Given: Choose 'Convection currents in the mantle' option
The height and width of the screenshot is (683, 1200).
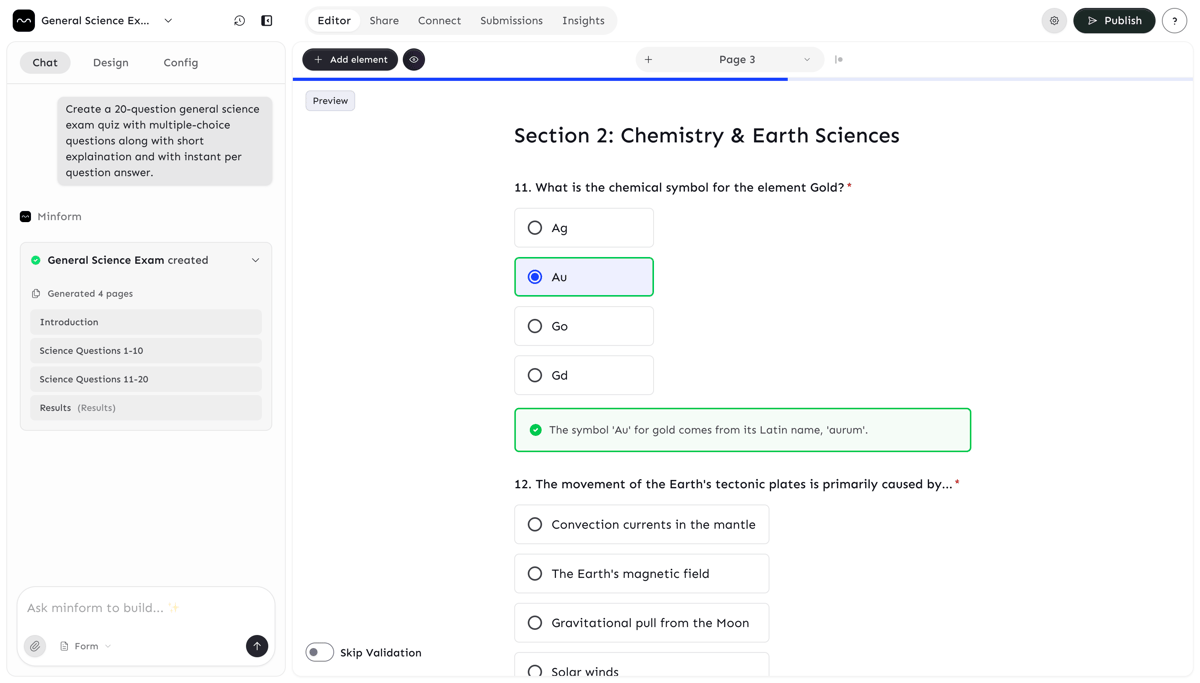Looking at the screenshot, I should tap(535, 525).
